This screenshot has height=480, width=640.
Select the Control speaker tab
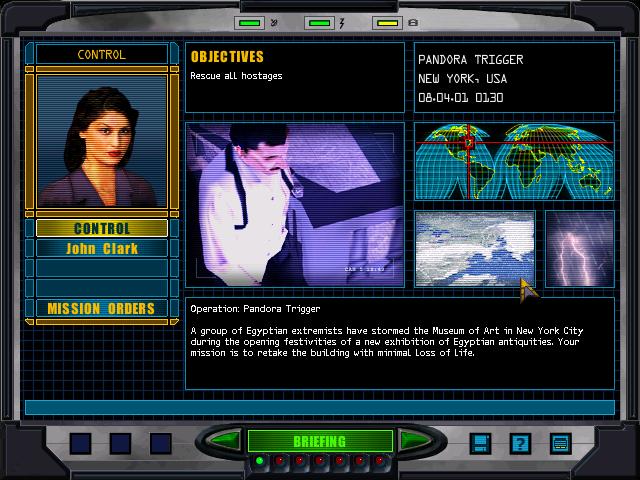coord(102,228)
